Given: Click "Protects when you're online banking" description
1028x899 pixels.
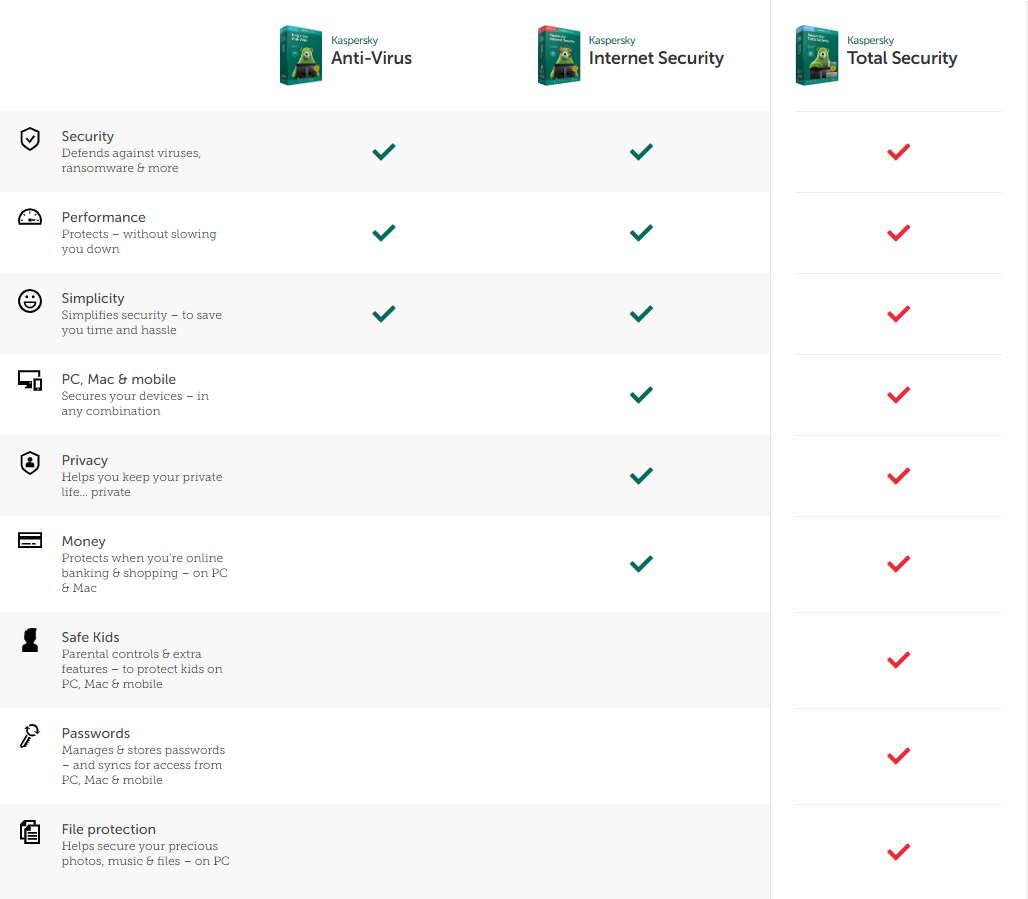Looking at the screenshot, I should click(145, 573).
